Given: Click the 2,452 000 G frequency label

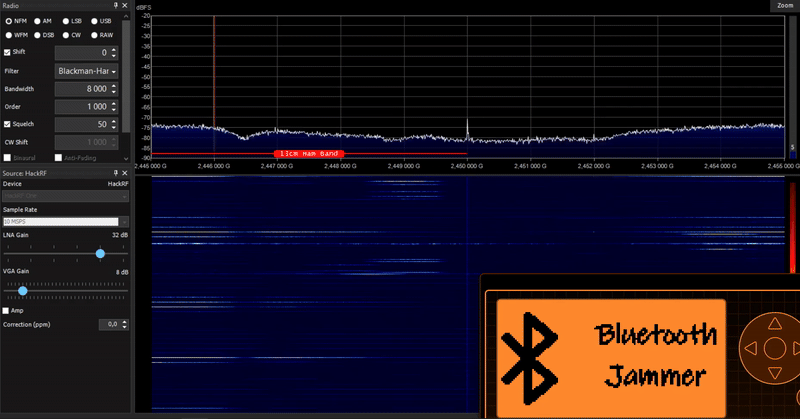Looking at the screenshot, I should pos(594,166).
